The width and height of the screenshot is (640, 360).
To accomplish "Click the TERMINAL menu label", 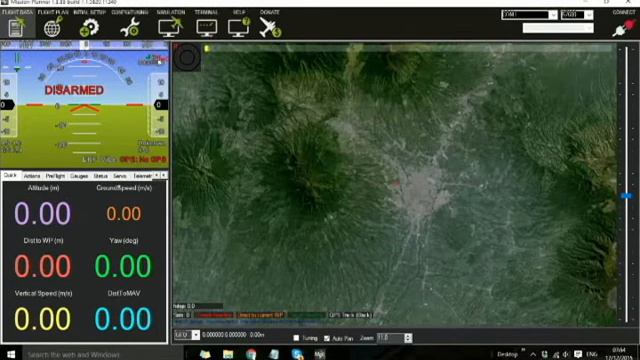I will (x=206, y=12).
